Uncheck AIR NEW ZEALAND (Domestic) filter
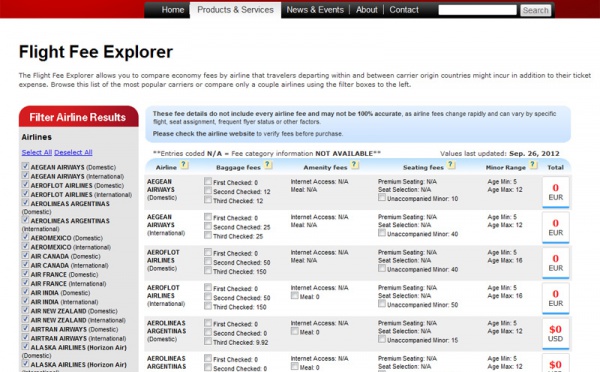Image resolution: width=600 pixels, height=372 pixels. click(26, 310)
